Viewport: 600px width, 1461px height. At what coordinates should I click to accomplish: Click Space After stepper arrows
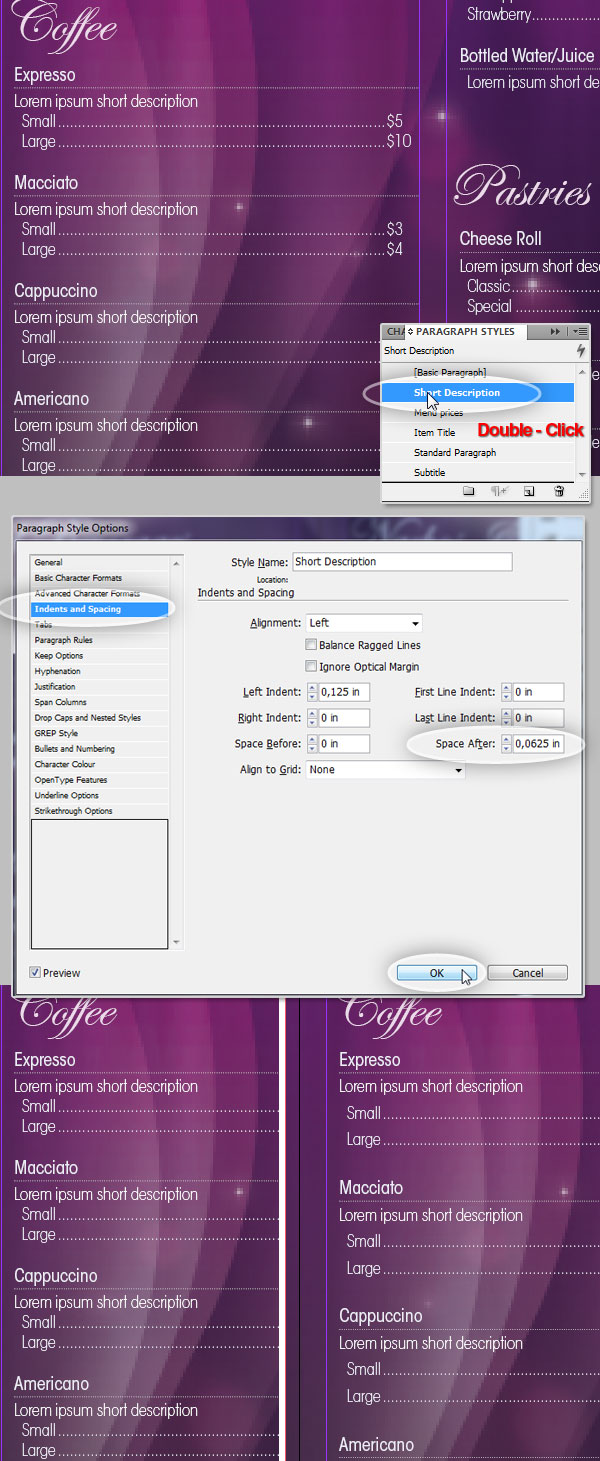click(x=506, y=744)
